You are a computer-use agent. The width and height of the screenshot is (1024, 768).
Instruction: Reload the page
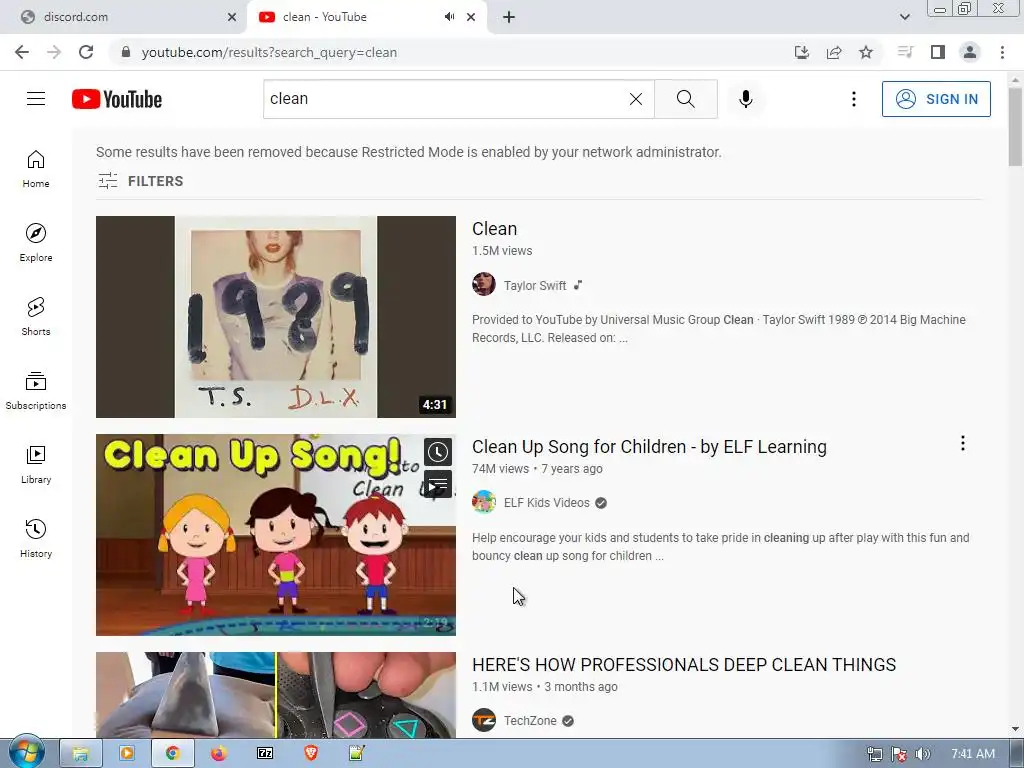pos(86,52)
